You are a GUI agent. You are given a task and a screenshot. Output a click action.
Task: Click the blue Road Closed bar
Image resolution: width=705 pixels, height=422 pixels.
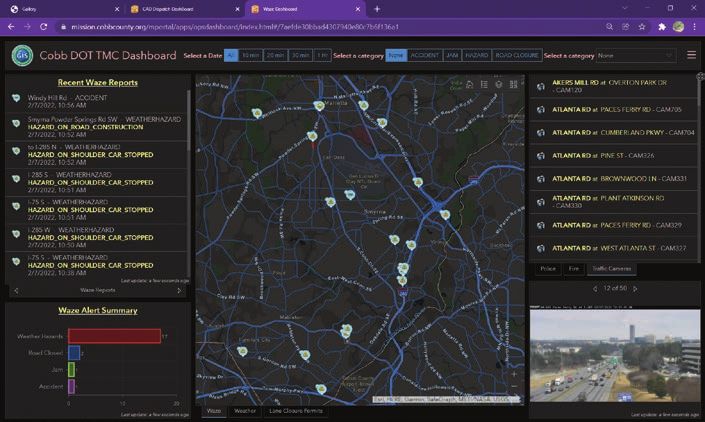[x=74, y=353]
